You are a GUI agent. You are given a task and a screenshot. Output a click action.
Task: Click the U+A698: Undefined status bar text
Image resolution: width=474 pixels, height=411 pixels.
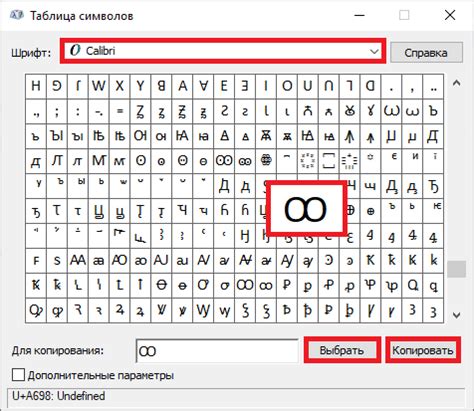(x=59, y=396)
